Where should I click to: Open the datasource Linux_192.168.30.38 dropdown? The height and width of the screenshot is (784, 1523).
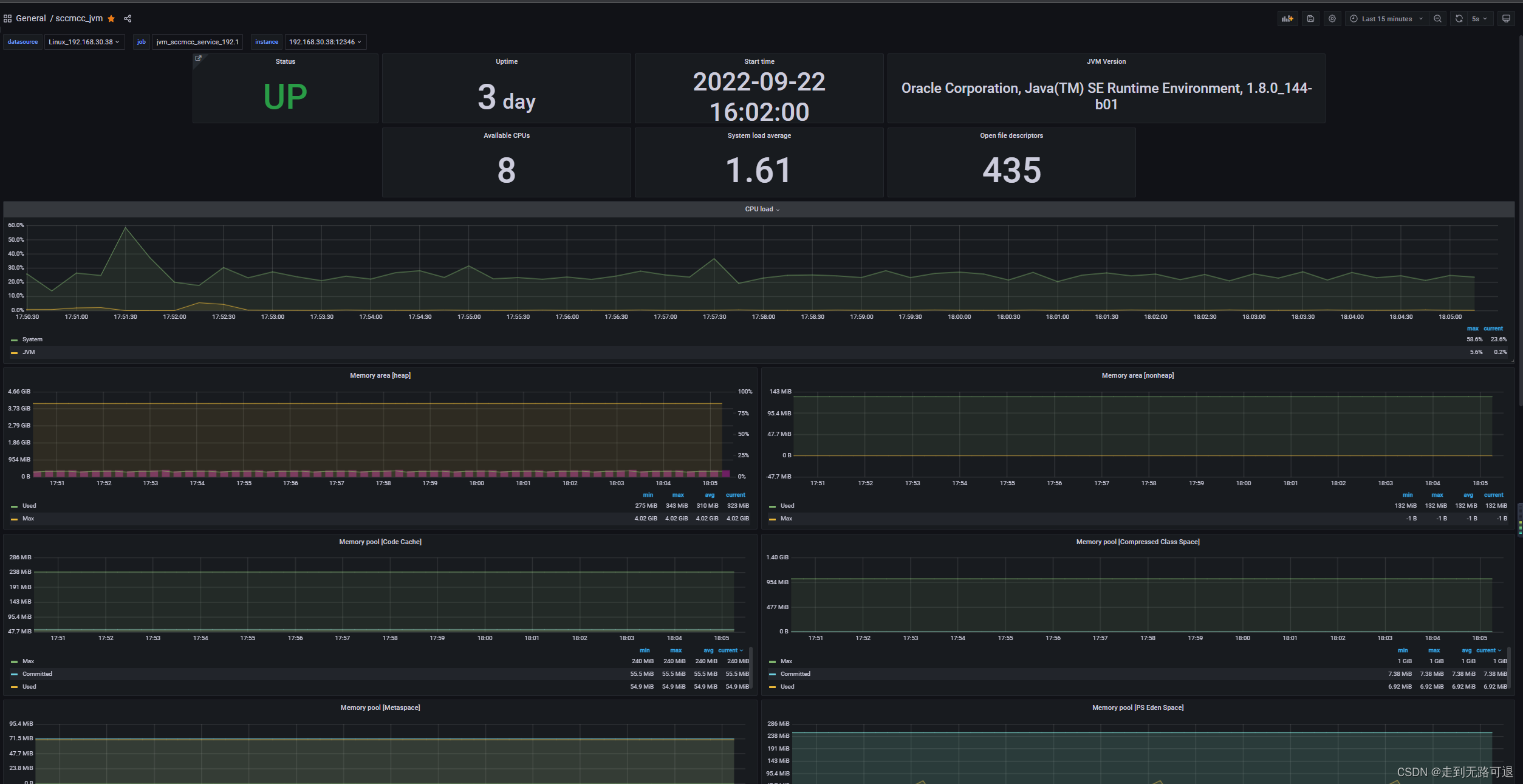(x=84, y=42)
